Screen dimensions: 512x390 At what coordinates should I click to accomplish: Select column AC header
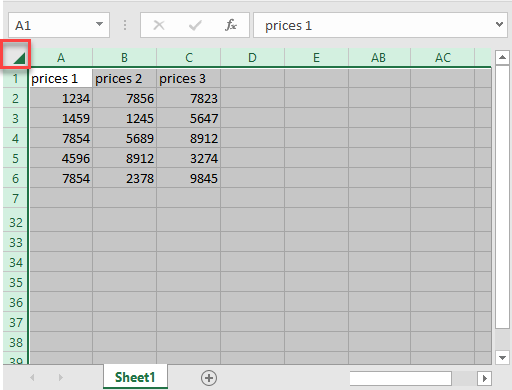(443, 58)
